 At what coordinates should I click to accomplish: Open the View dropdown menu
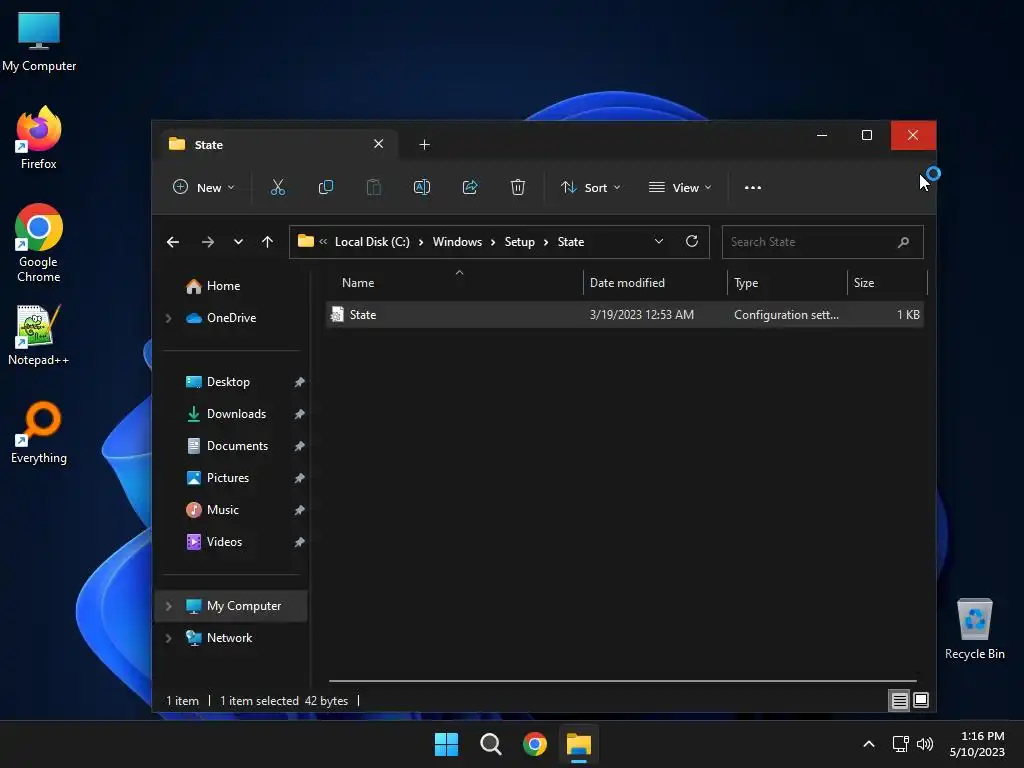pyautogui.click(x=680, y=187)
